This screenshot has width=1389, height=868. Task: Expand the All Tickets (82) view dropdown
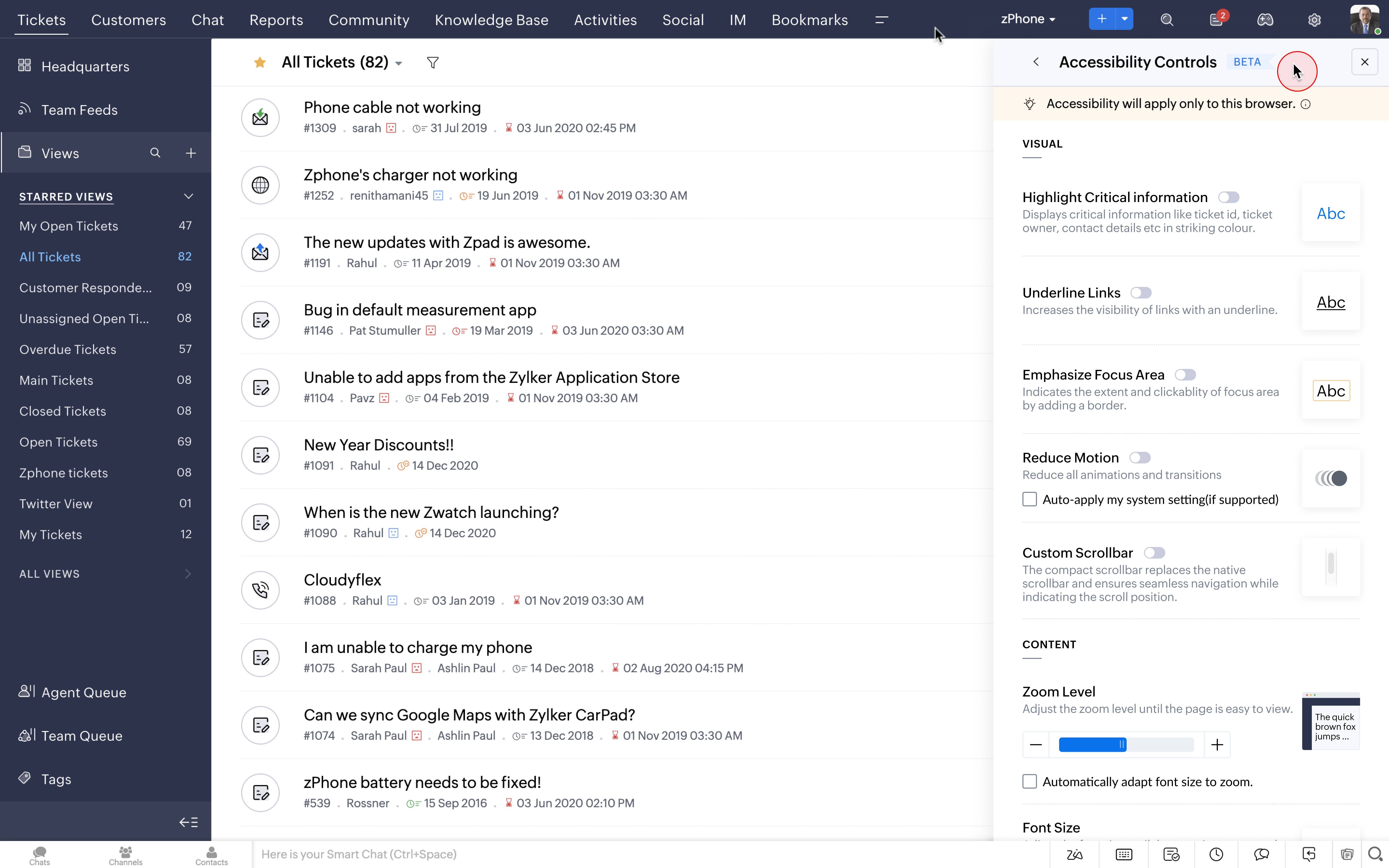398,63
